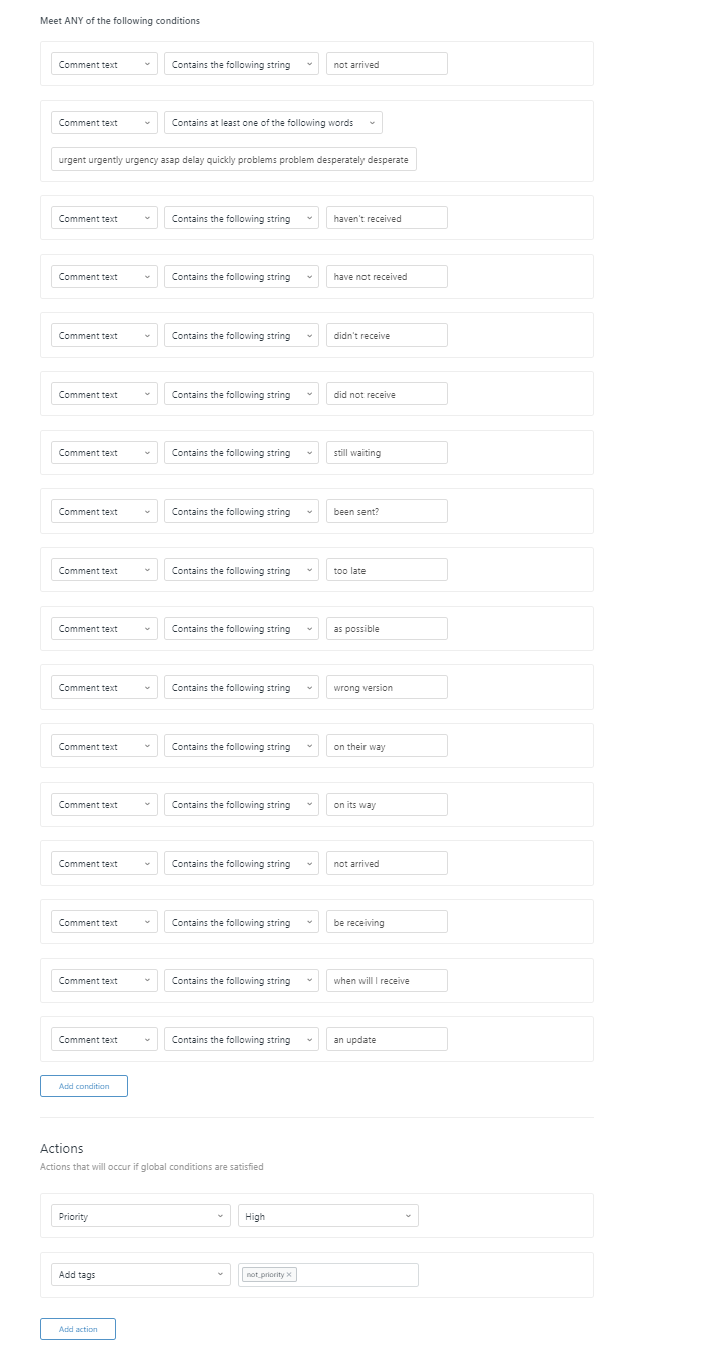The width and height of the screenshot is (726, 1358).
Task: Open the operator dropdown in 'too late' row
Action: click(241, 570)
